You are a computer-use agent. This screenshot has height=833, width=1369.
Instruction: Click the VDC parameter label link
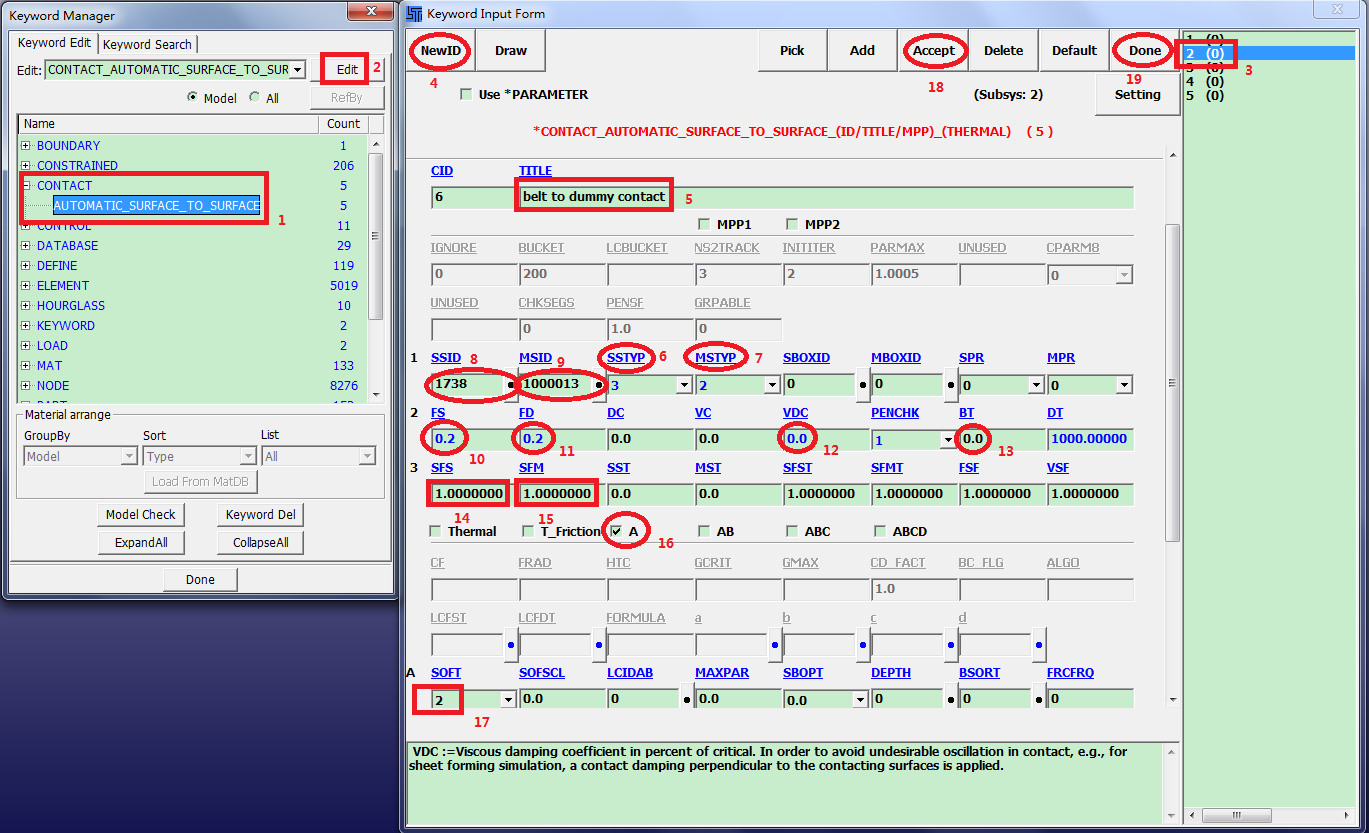click(x=795, y=413)
